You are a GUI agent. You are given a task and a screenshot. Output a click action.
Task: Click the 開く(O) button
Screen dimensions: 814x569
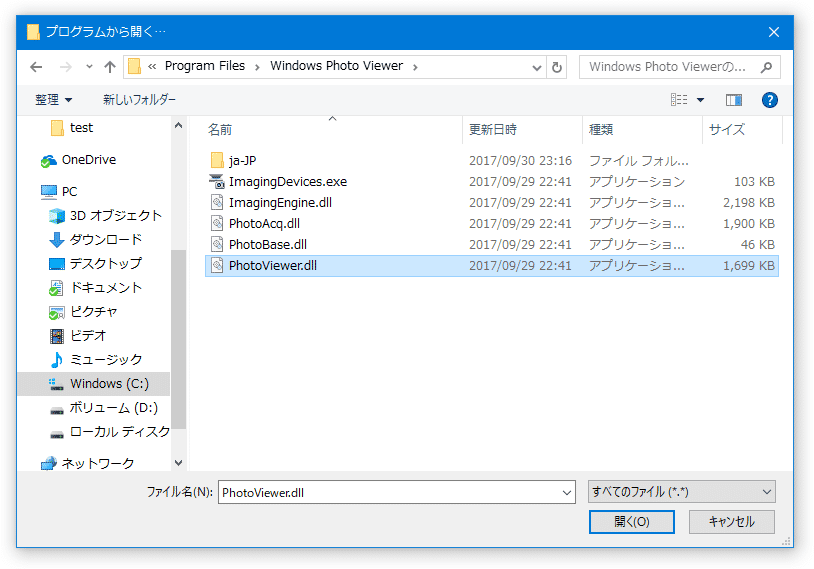(632, 522)
